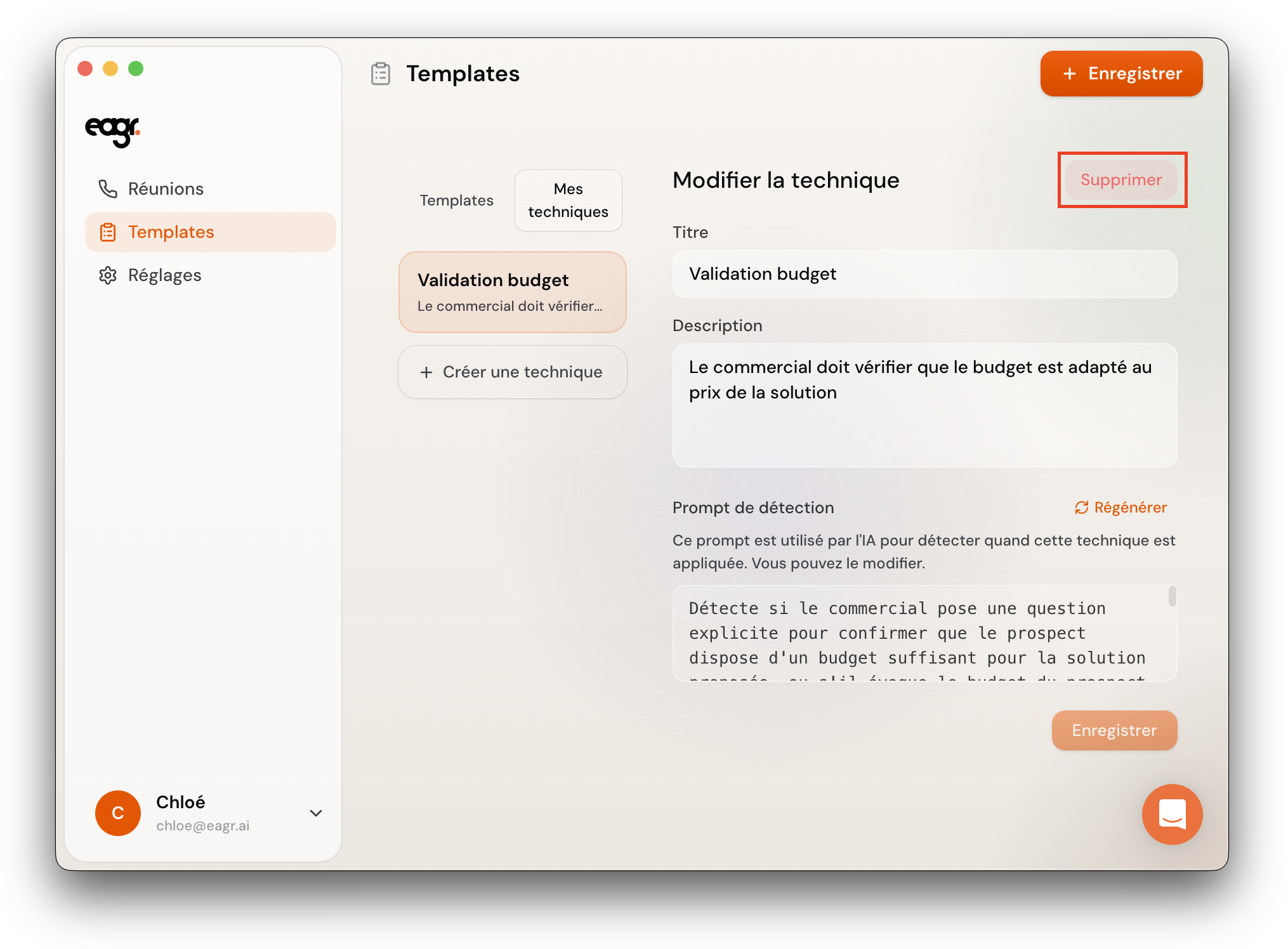1288x949 pixels.
Task: Select the Mes techniques tab
Action: [568, 200]
